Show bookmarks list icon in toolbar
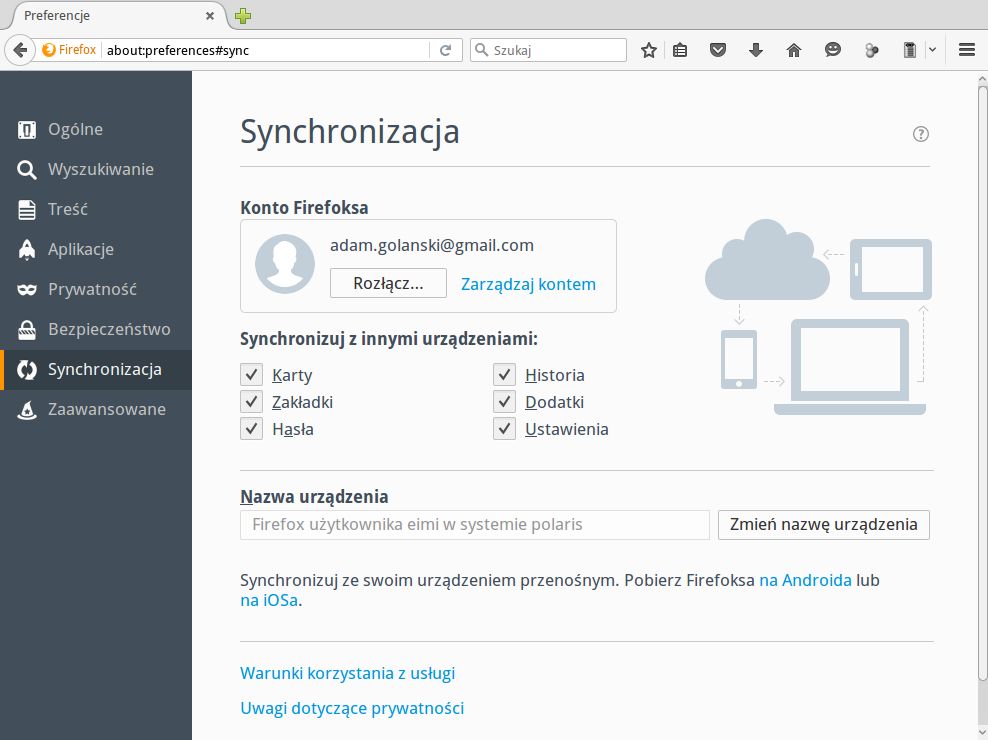This screenshot has height=740, width=988. [x=679, y=50]
